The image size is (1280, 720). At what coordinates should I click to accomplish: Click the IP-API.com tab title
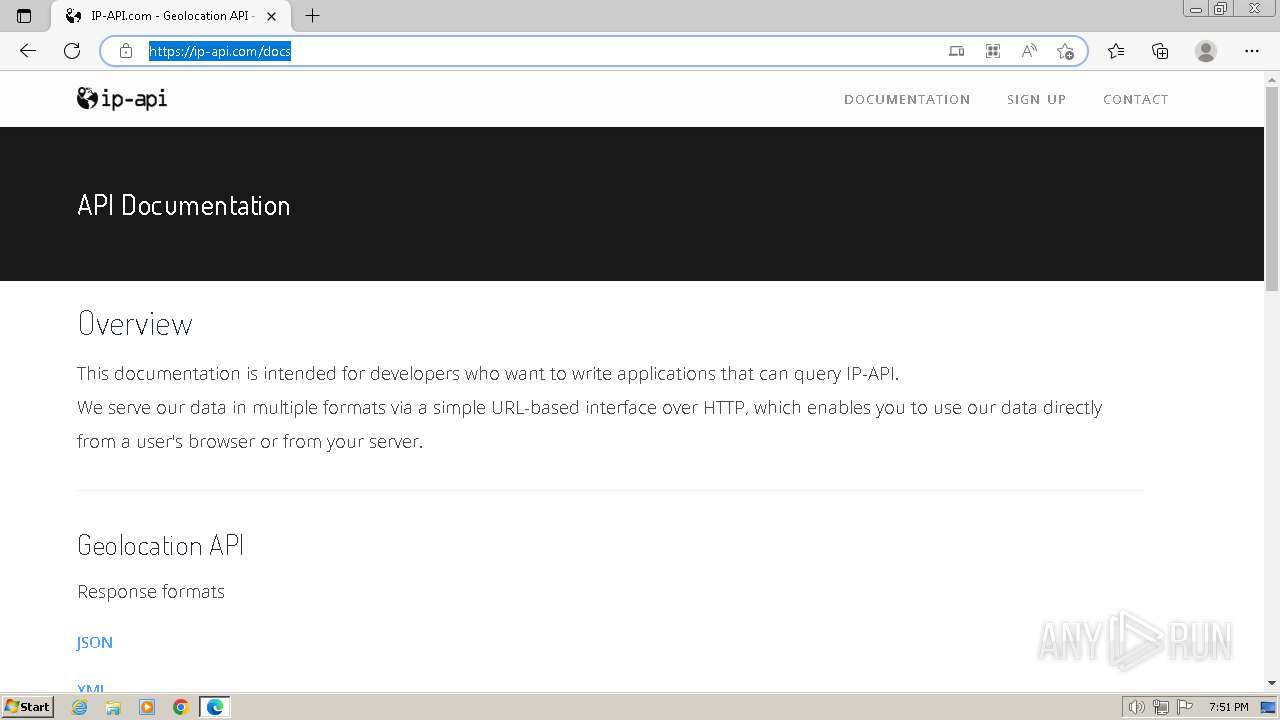pyautogui.click(x=172, y=16)
